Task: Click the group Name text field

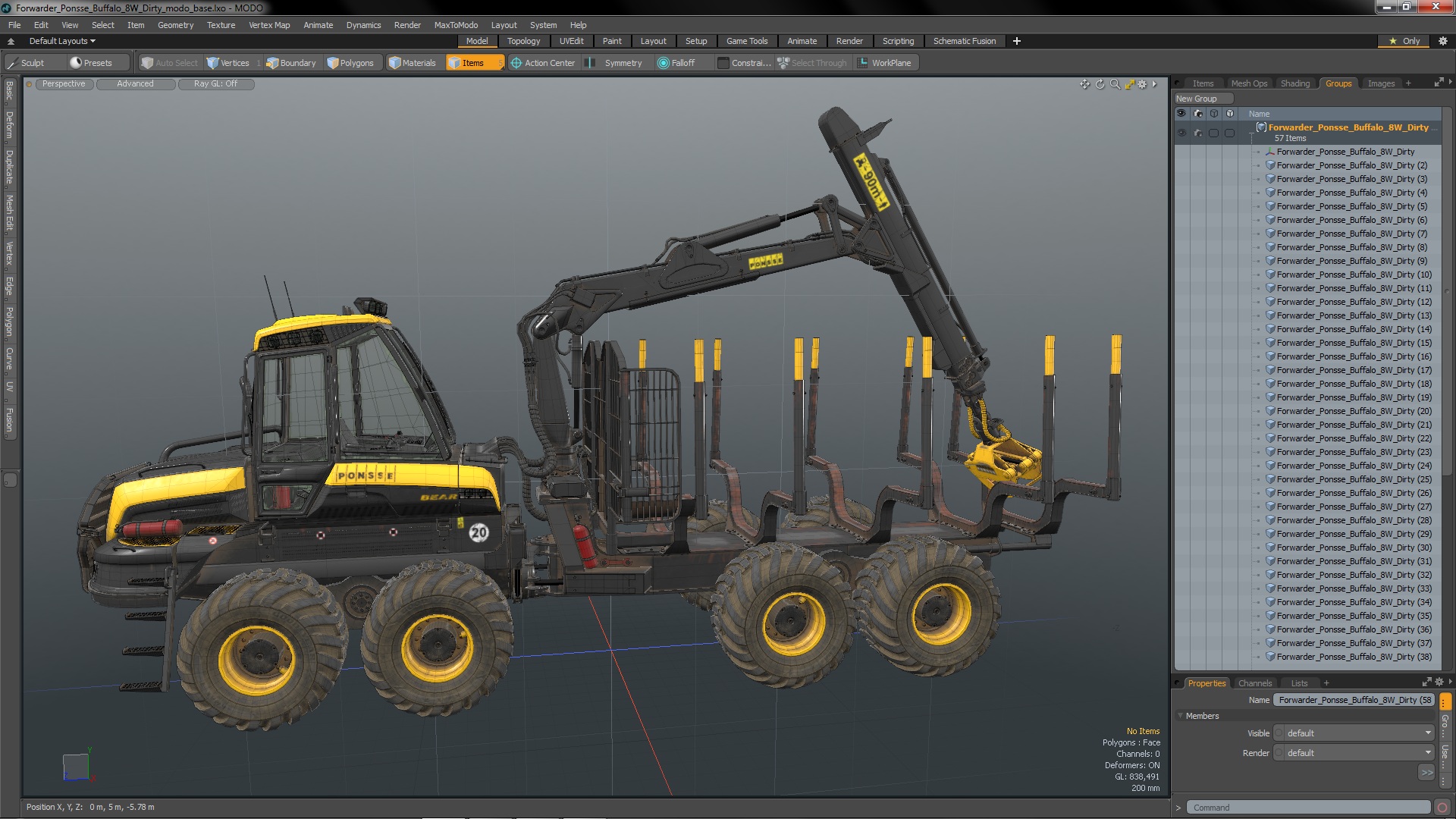Action: [1354, 700]
